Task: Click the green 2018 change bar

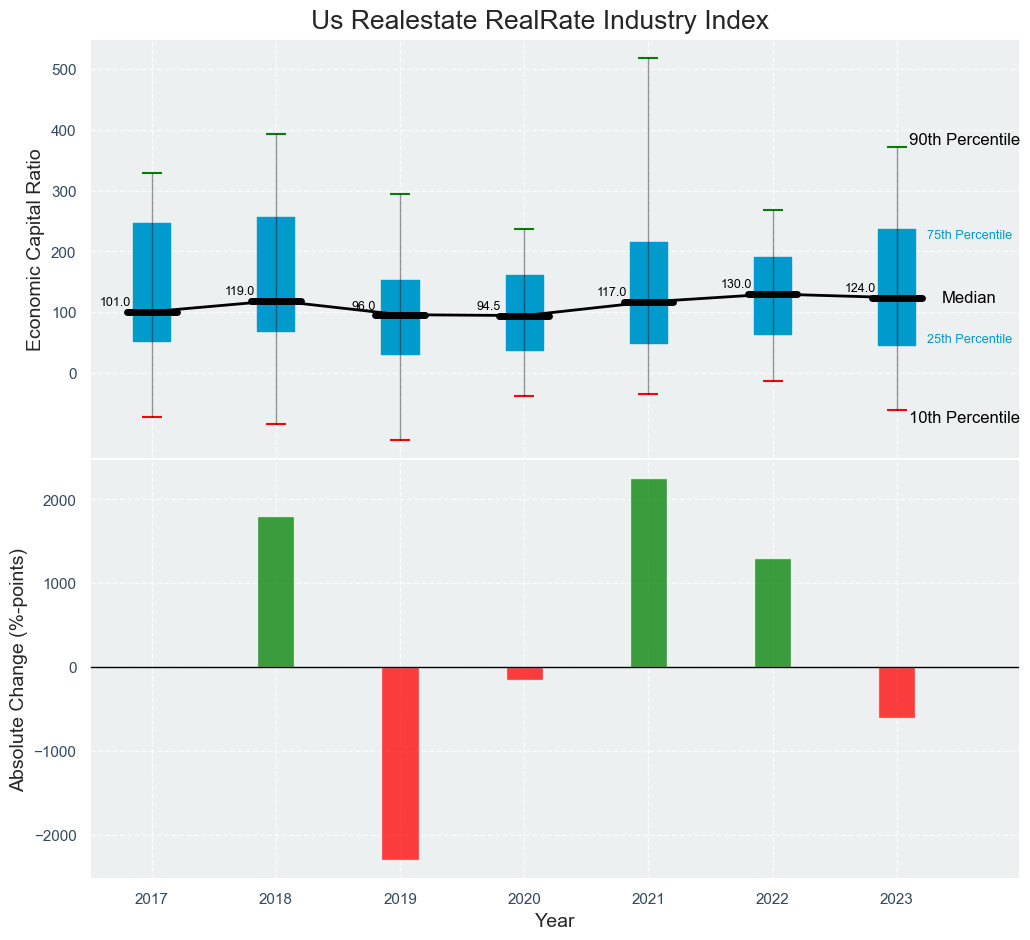Action: (x=276, y=592)
